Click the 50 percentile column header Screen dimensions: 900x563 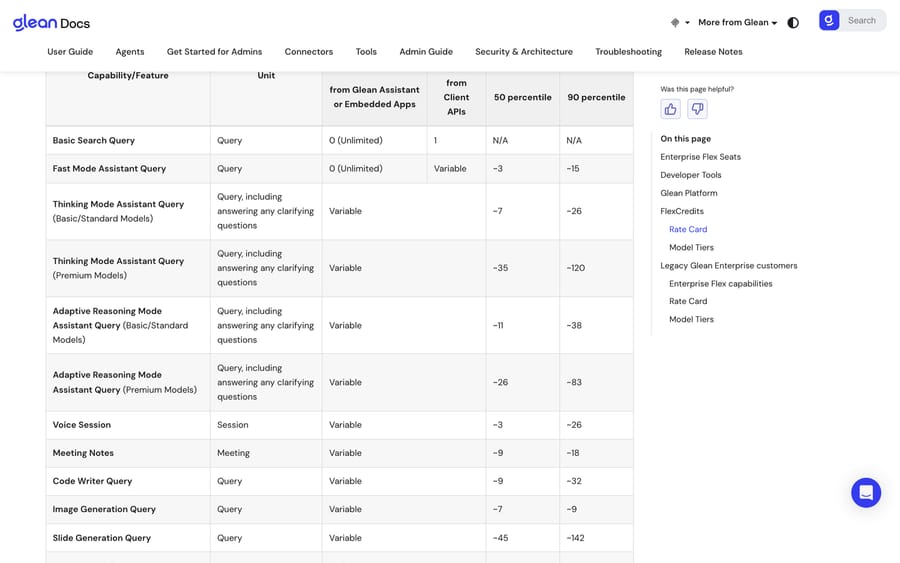tap(522, 98)
